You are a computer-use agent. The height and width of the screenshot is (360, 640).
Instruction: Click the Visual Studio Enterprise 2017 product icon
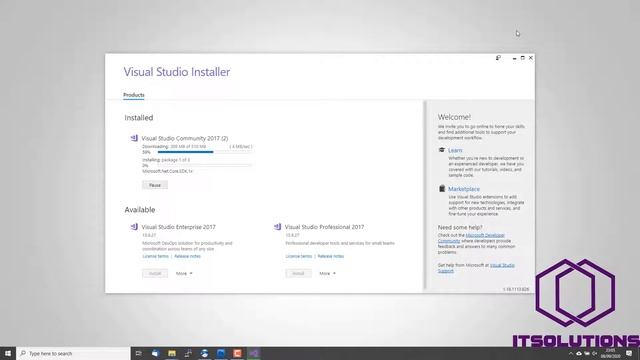click(x=134, y=227)
